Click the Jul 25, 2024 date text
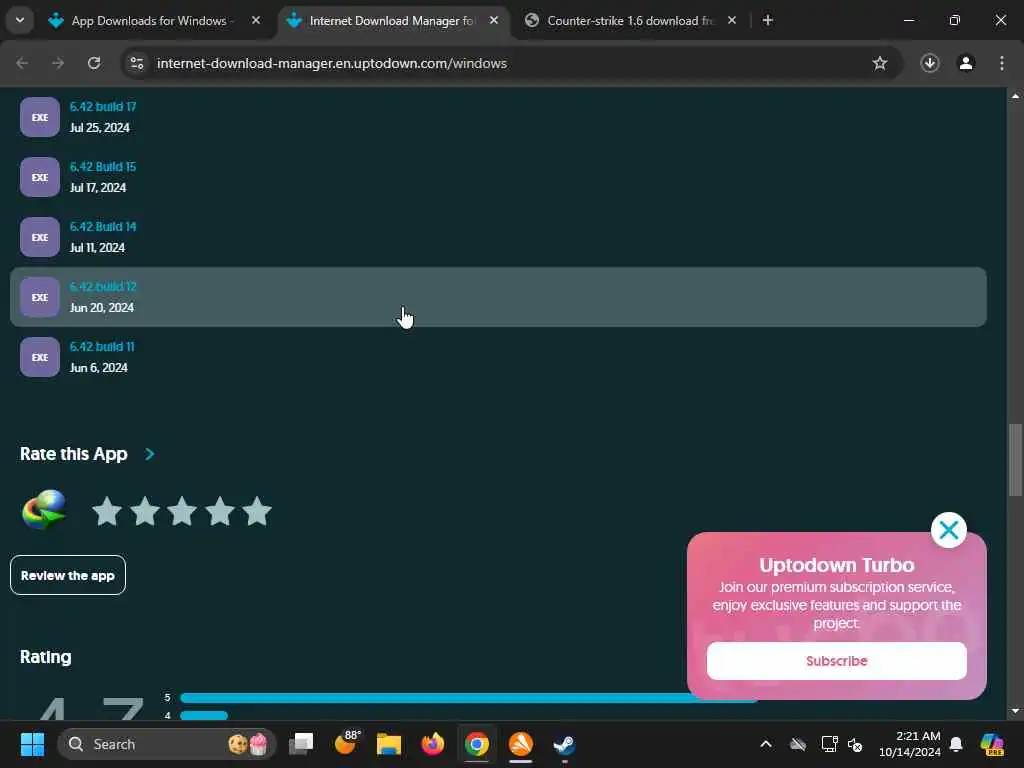1024x768 pixels. pyautogui.click(x=100, y=127)
